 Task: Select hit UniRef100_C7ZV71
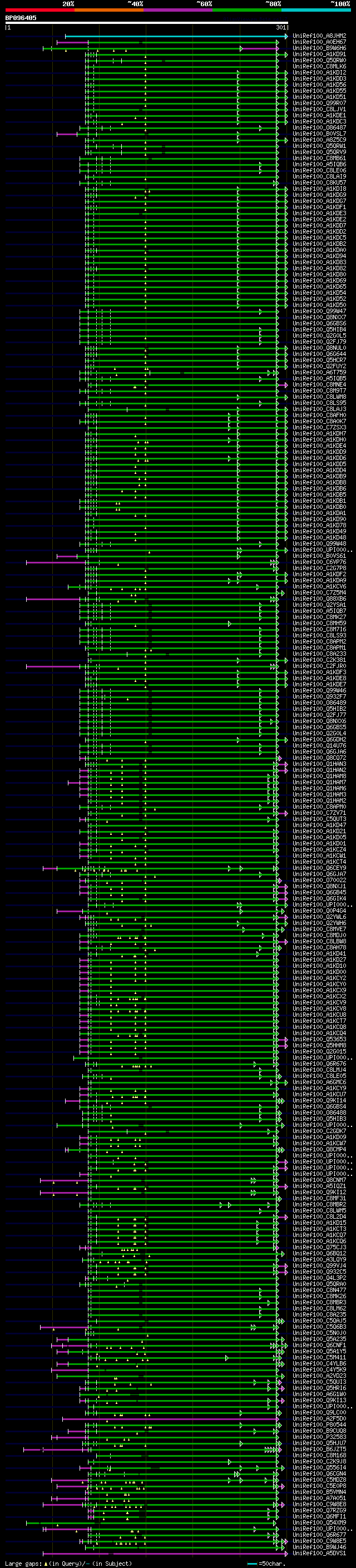tap(319, 813)
